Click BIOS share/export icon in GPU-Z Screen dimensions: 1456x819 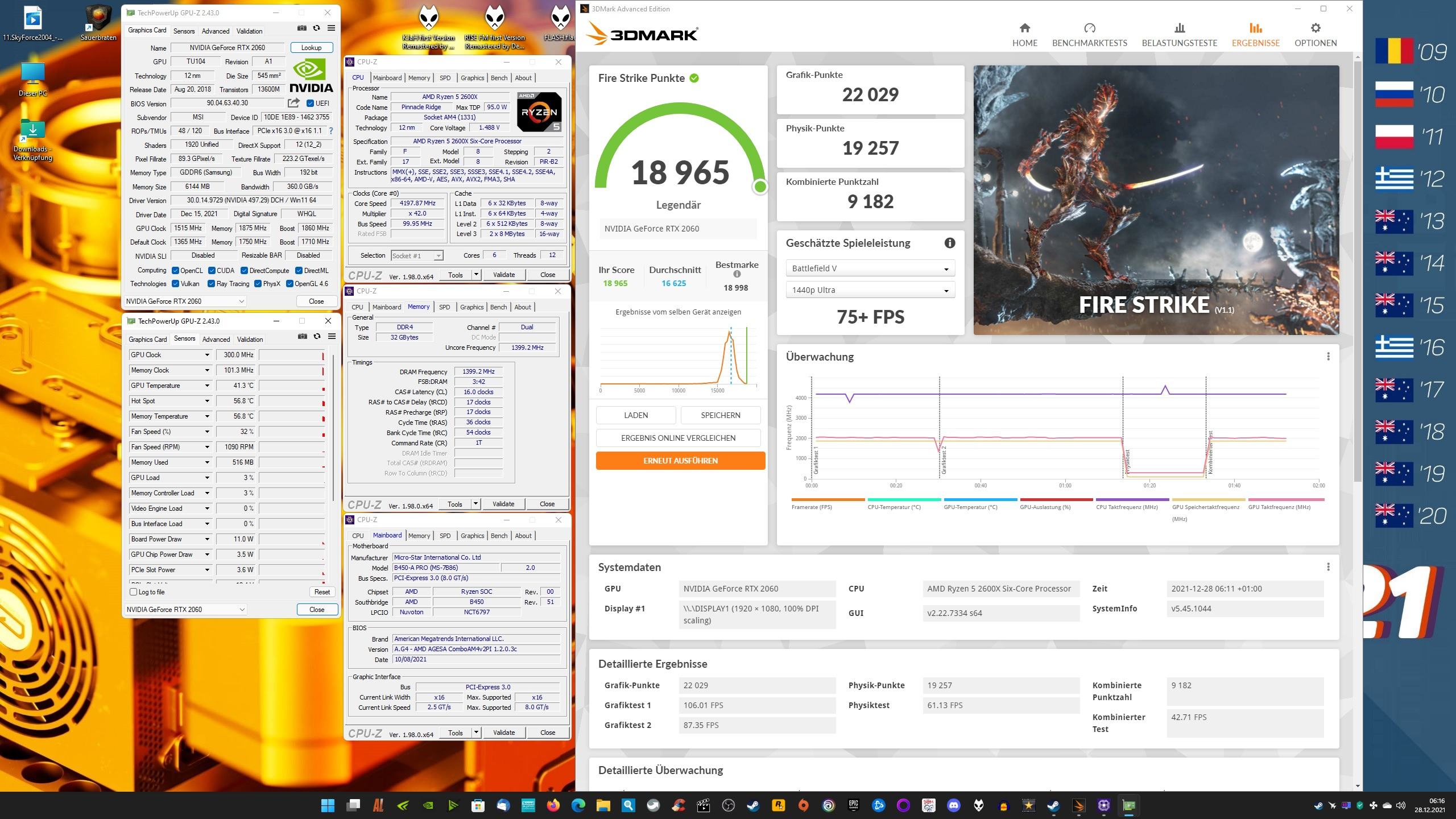click(x=293, y=103)
